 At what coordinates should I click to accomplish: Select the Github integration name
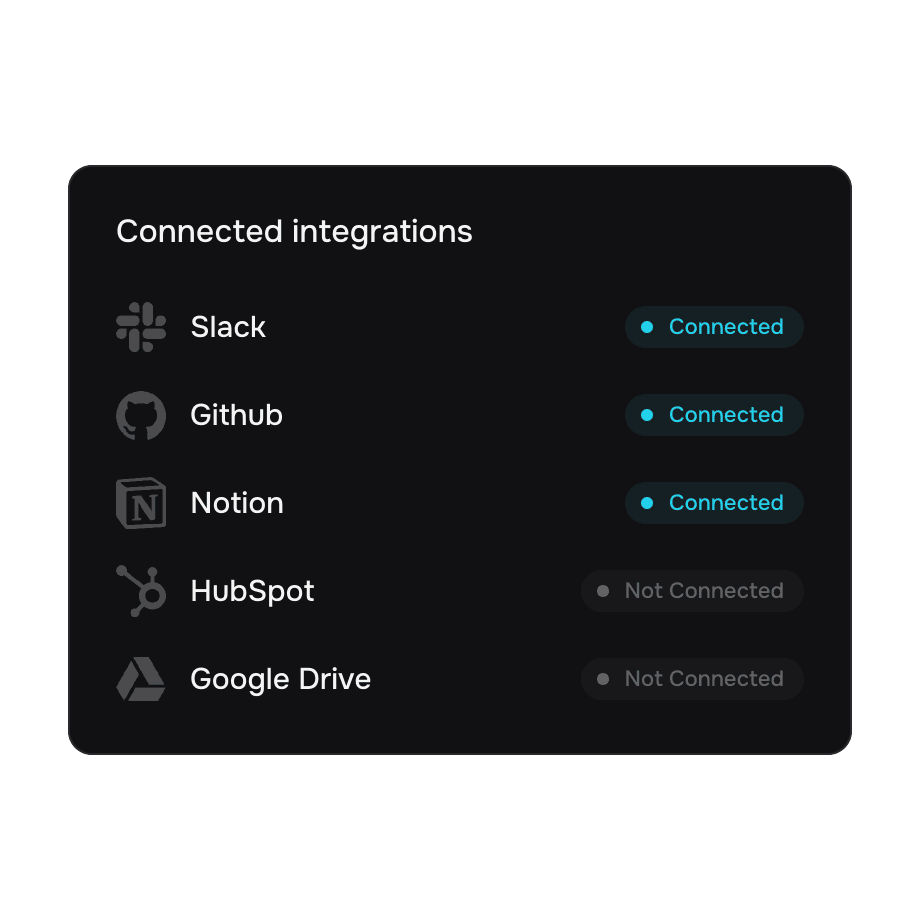pos(236,415)
